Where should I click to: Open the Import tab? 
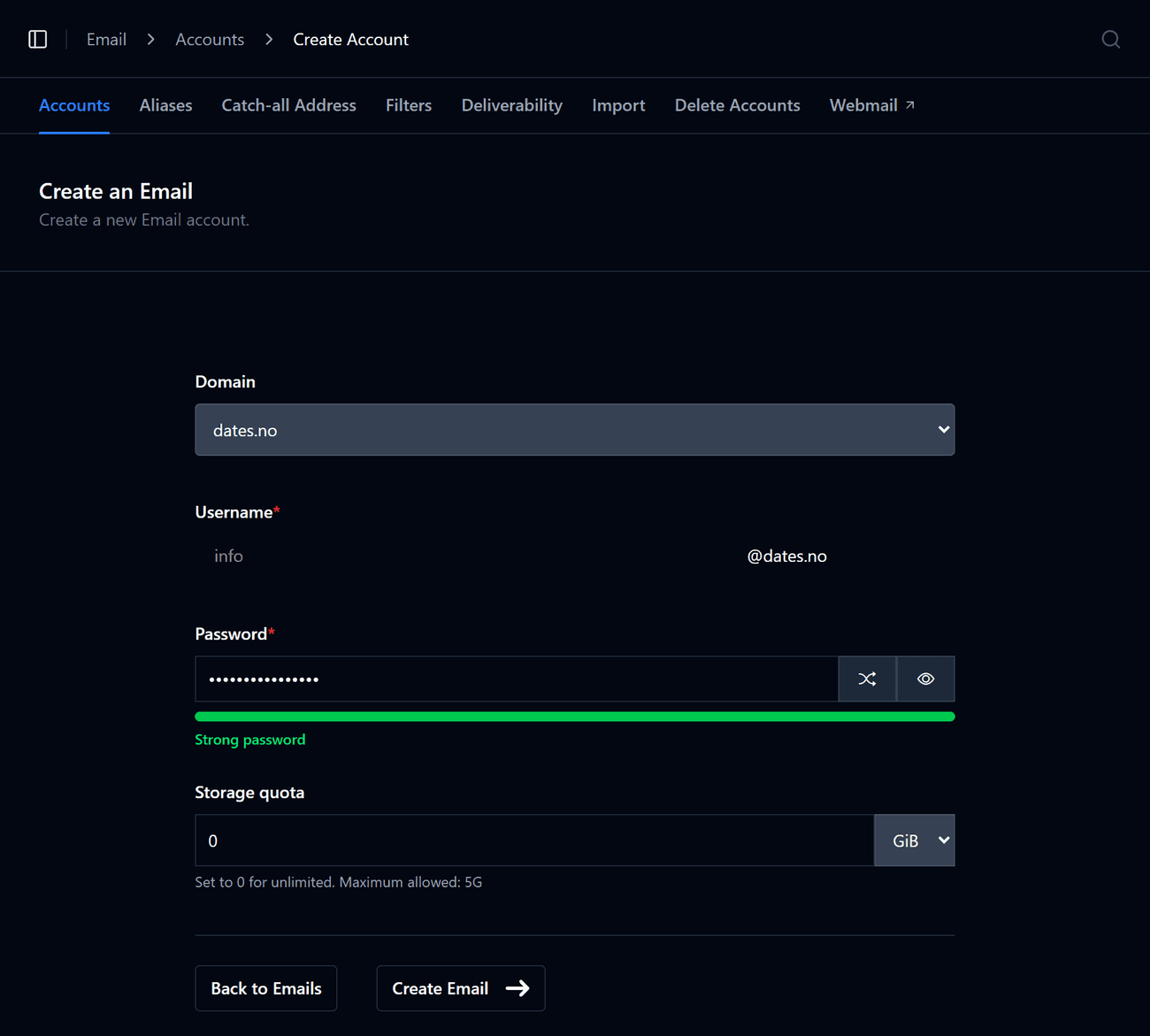point(618,105)
